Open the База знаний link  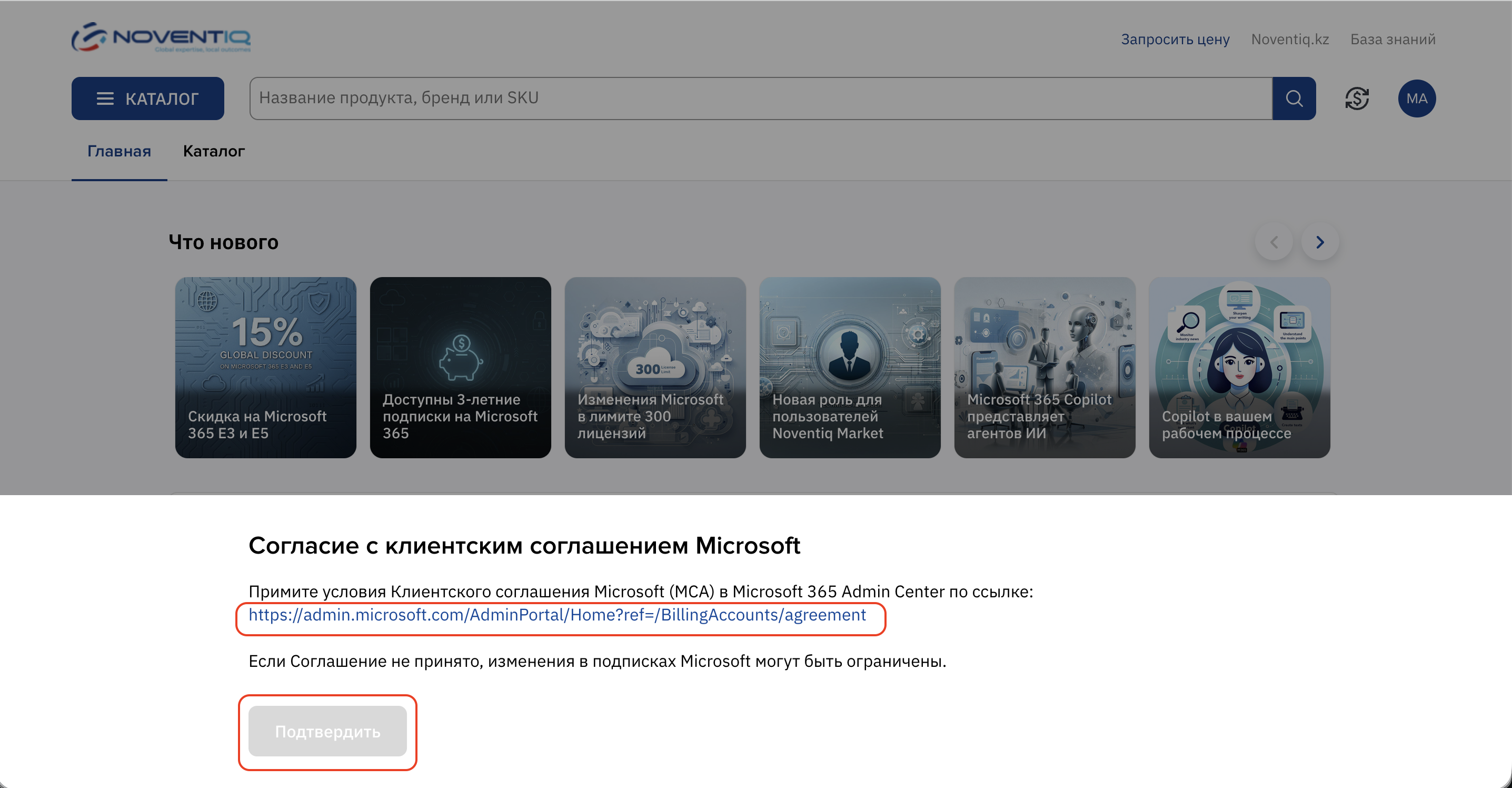1392,40
